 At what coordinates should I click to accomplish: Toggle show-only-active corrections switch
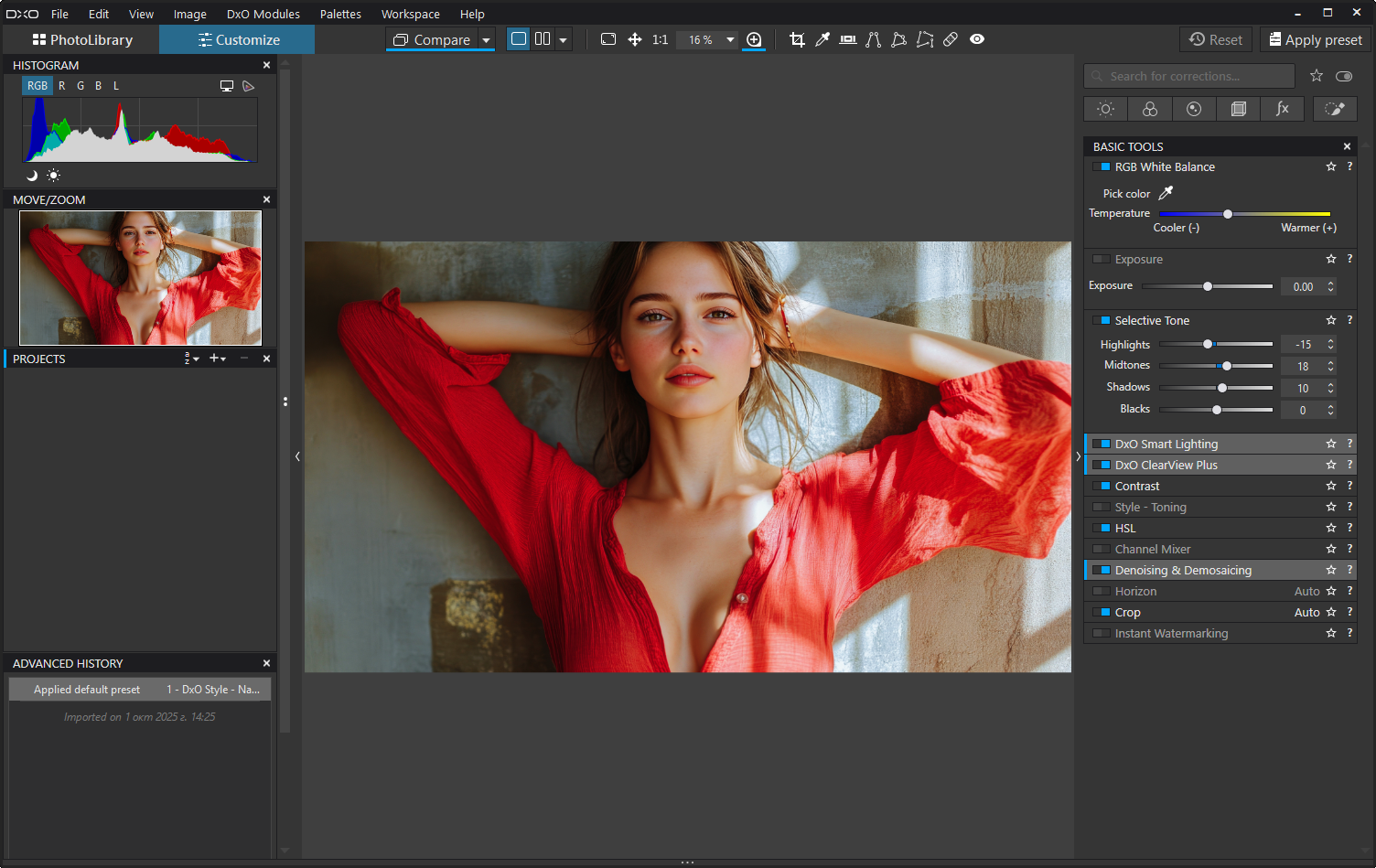pos(1344,76)
